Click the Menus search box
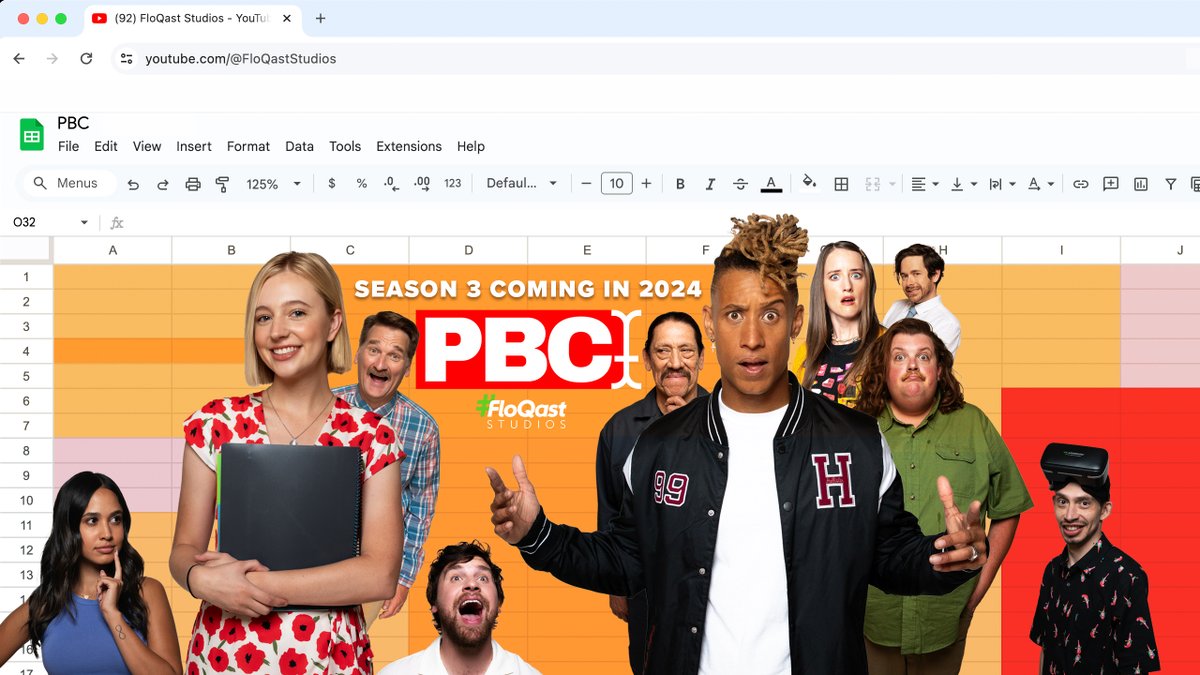Viewport: 1200px width, 675px height. click(x=69, y=184)
